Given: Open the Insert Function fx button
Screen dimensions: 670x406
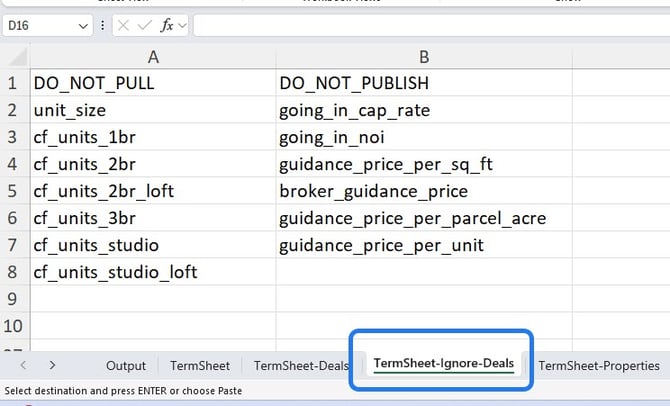Looking at the screenshot, I should pyautogui.click(x=167, y=26).
